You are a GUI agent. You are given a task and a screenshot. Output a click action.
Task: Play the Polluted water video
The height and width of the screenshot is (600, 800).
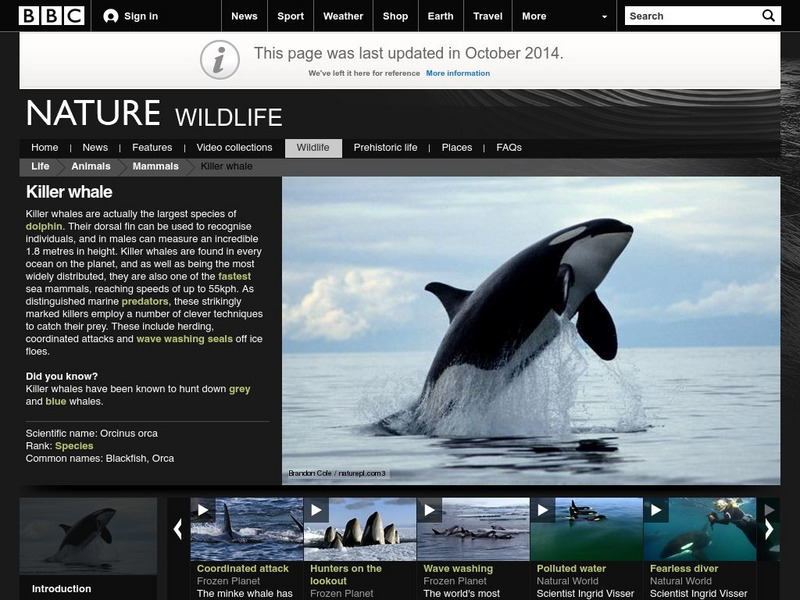[542, 510]
